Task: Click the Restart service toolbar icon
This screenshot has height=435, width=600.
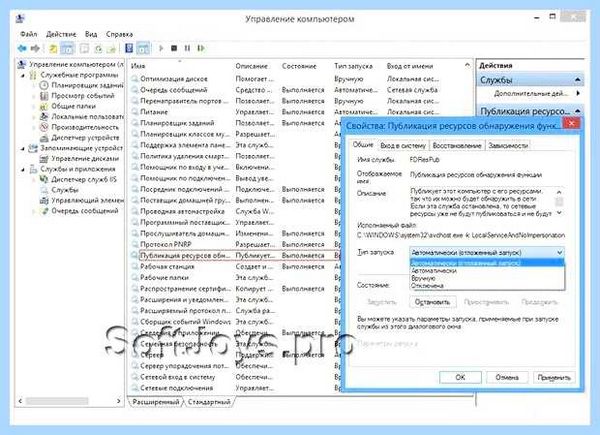Action: pos(201,48)
